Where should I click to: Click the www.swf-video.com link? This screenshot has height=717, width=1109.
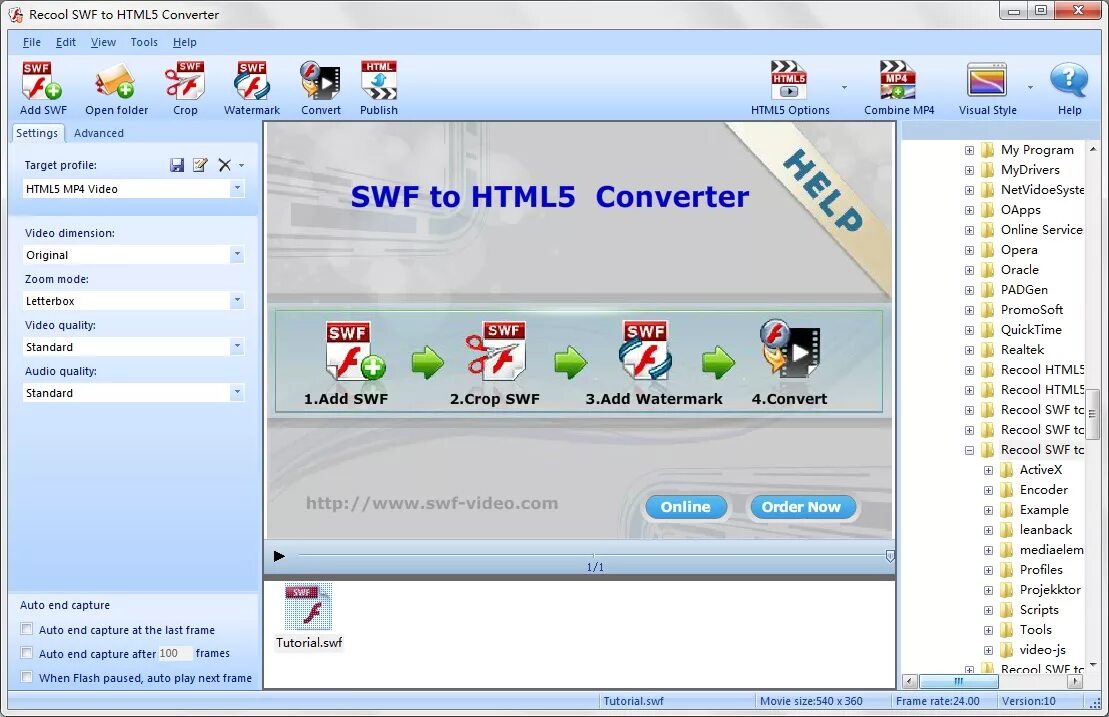coord(431,503)
